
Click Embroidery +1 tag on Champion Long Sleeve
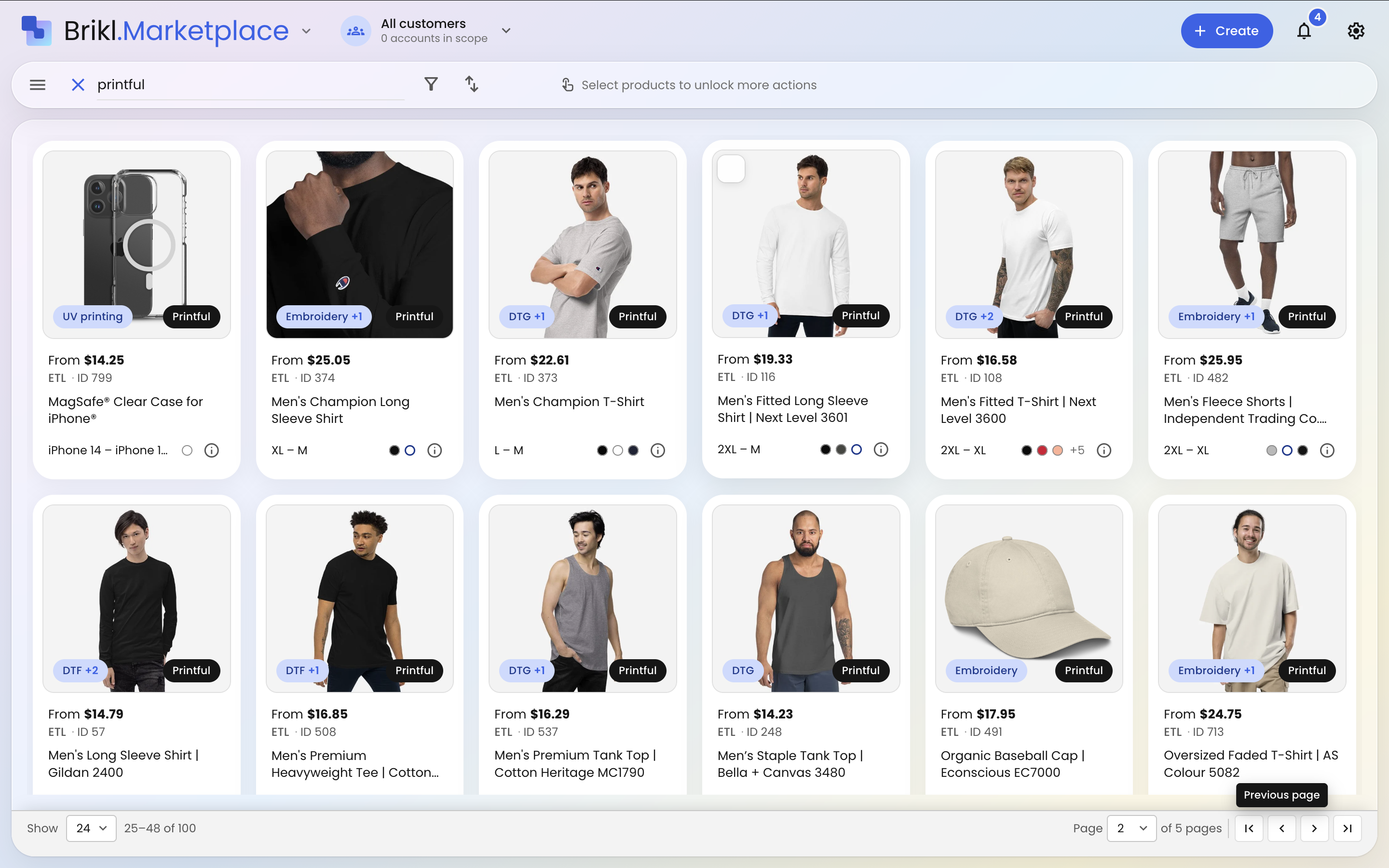pyautogui.click(x=324, y=316)
